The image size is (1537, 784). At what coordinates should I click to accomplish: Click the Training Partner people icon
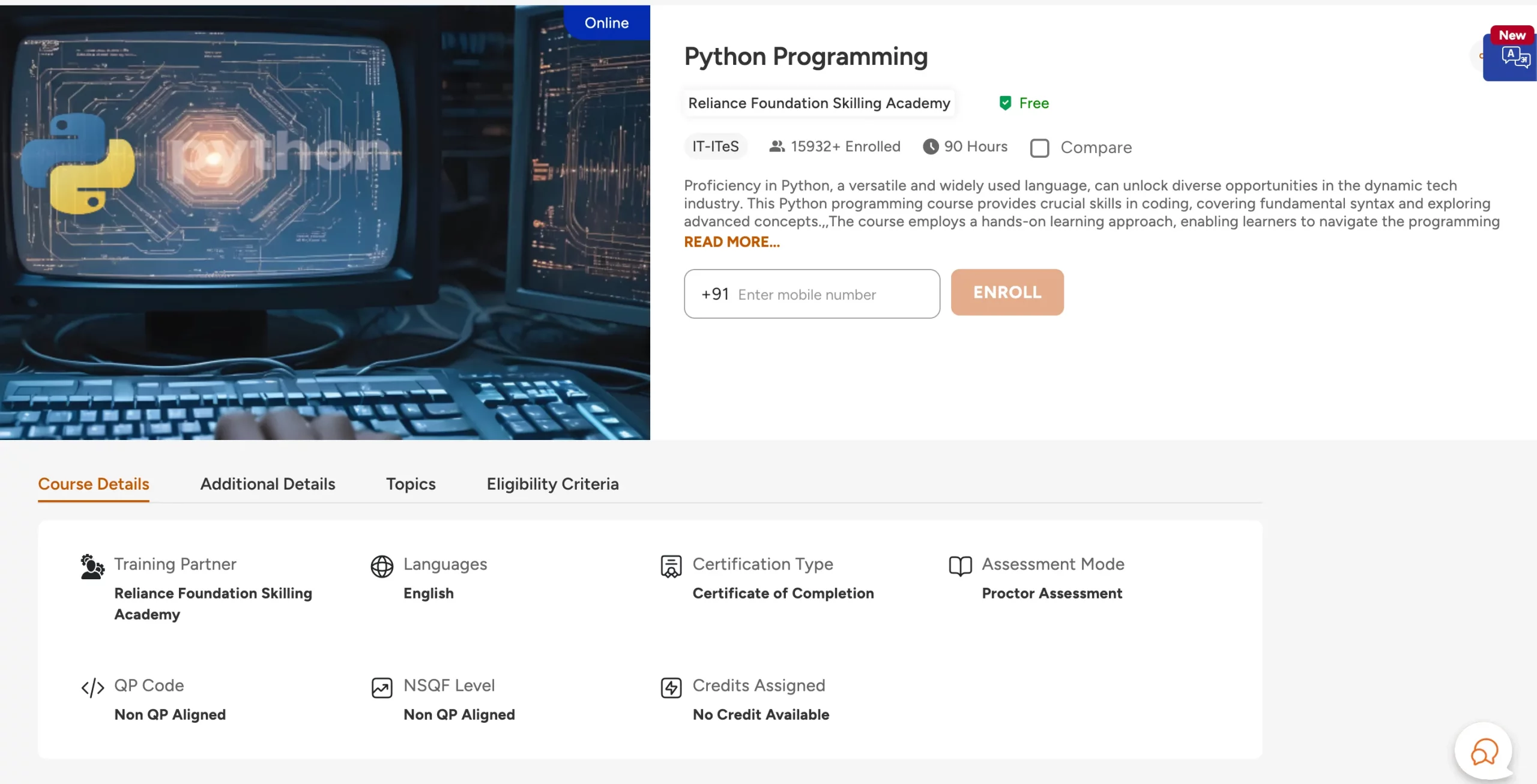(x=92, y=566)
